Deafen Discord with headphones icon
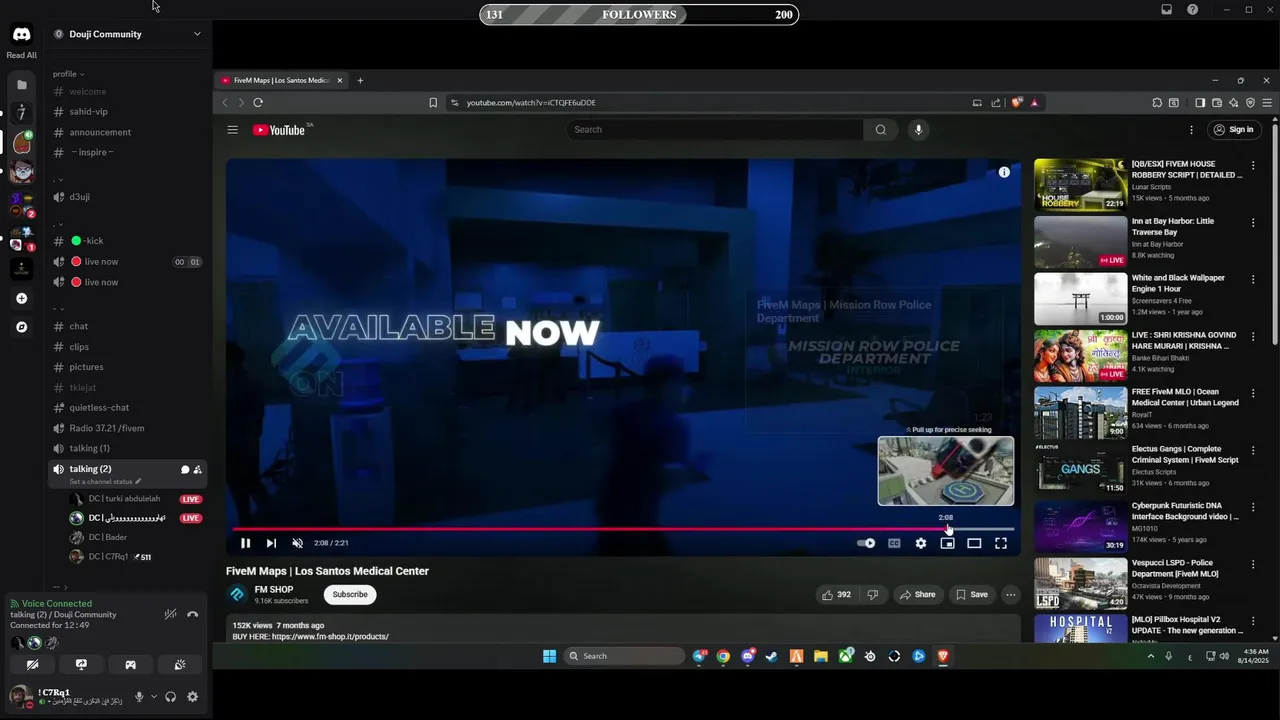 171,697
